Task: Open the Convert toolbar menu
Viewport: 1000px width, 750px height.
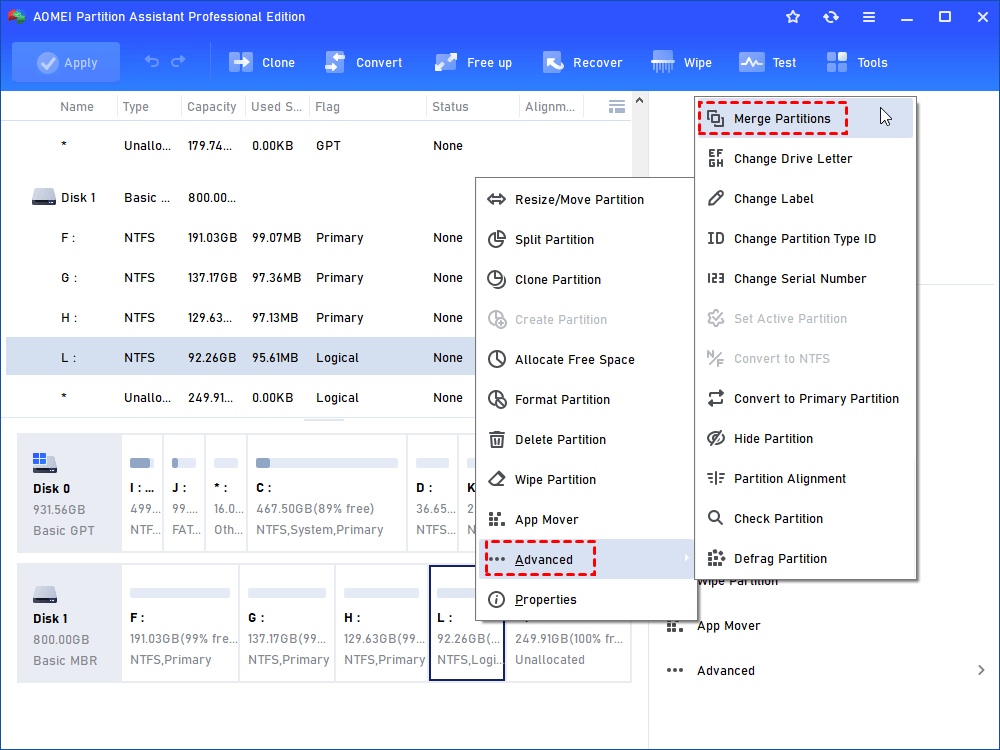Action: pyautogui.click(x=364, y=62)
